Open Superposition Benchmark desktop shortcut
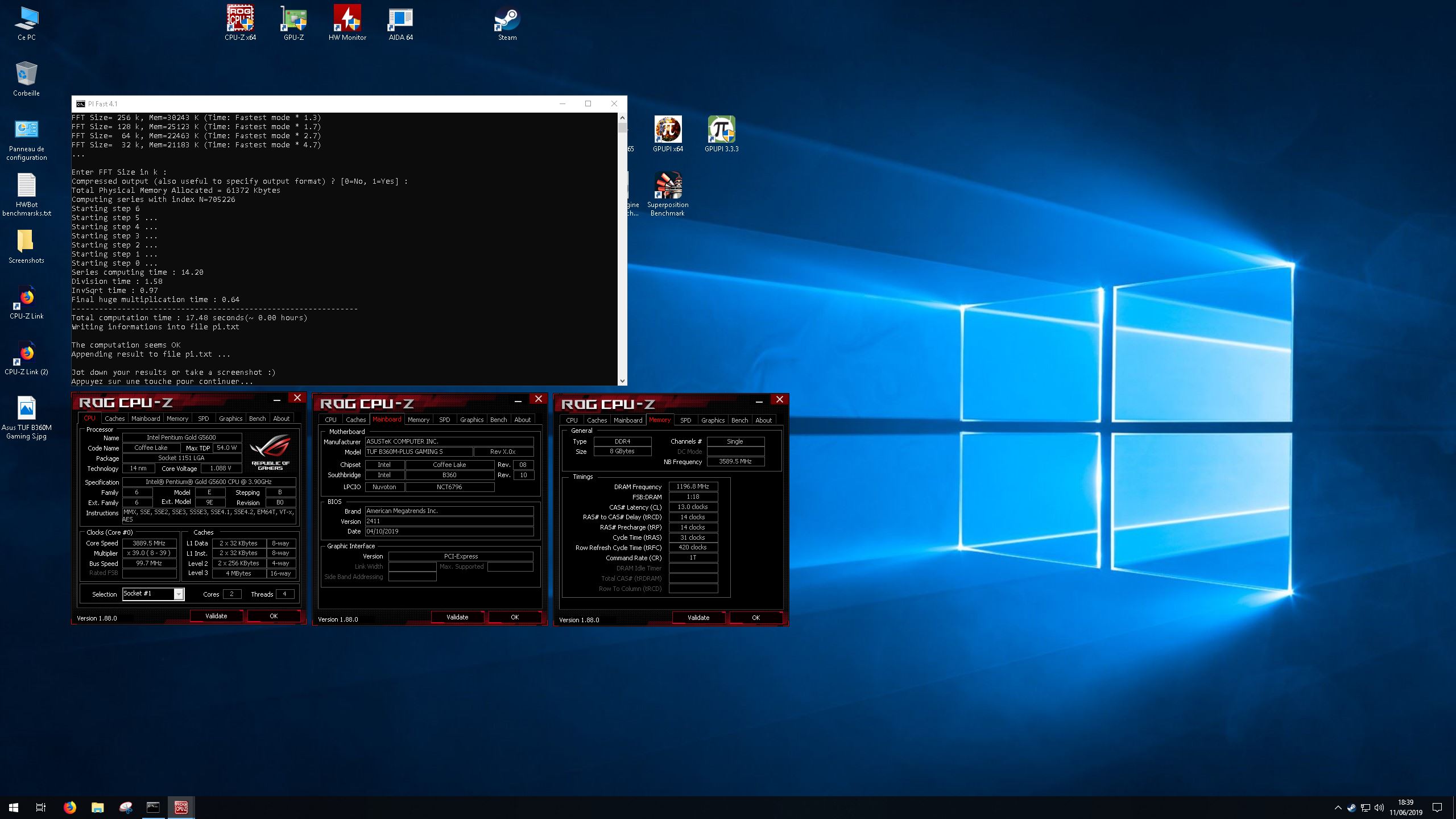1456x819 pixels. [668, 193]
